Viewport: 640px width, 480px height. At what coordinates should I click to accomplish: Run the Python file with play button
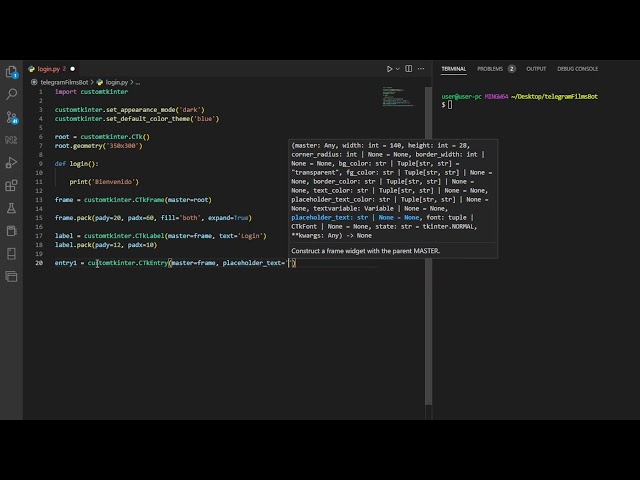click(x=389, y=69)
